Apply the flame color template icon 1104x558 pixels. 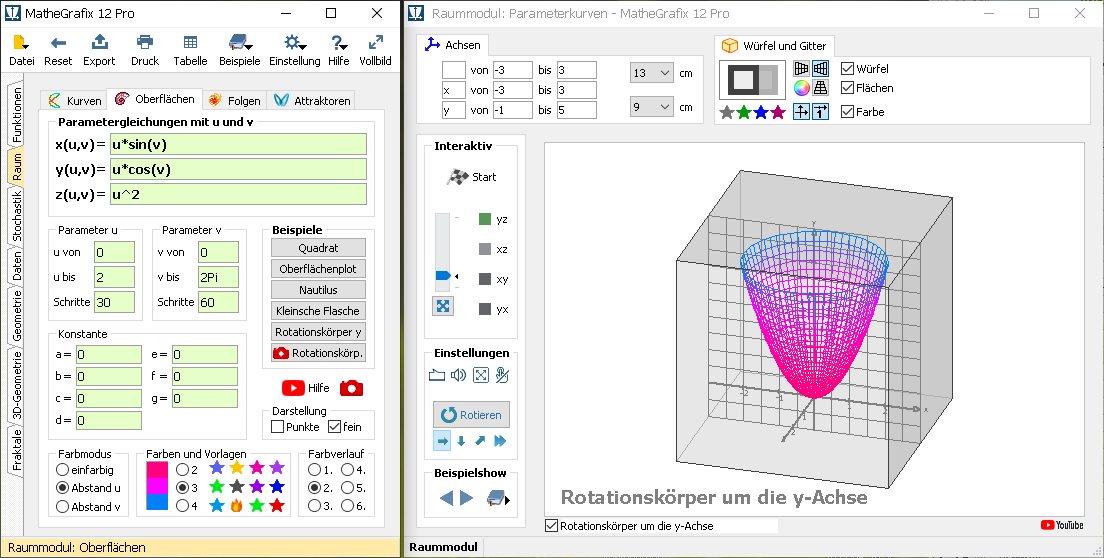(237, 505)
